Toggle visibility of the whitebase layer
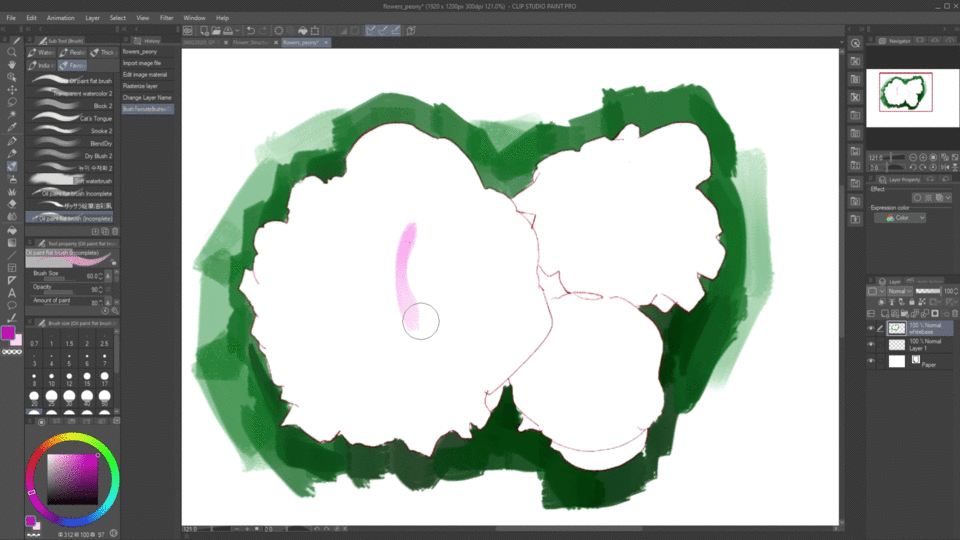The image size is (960, 540). pos(871,329)
